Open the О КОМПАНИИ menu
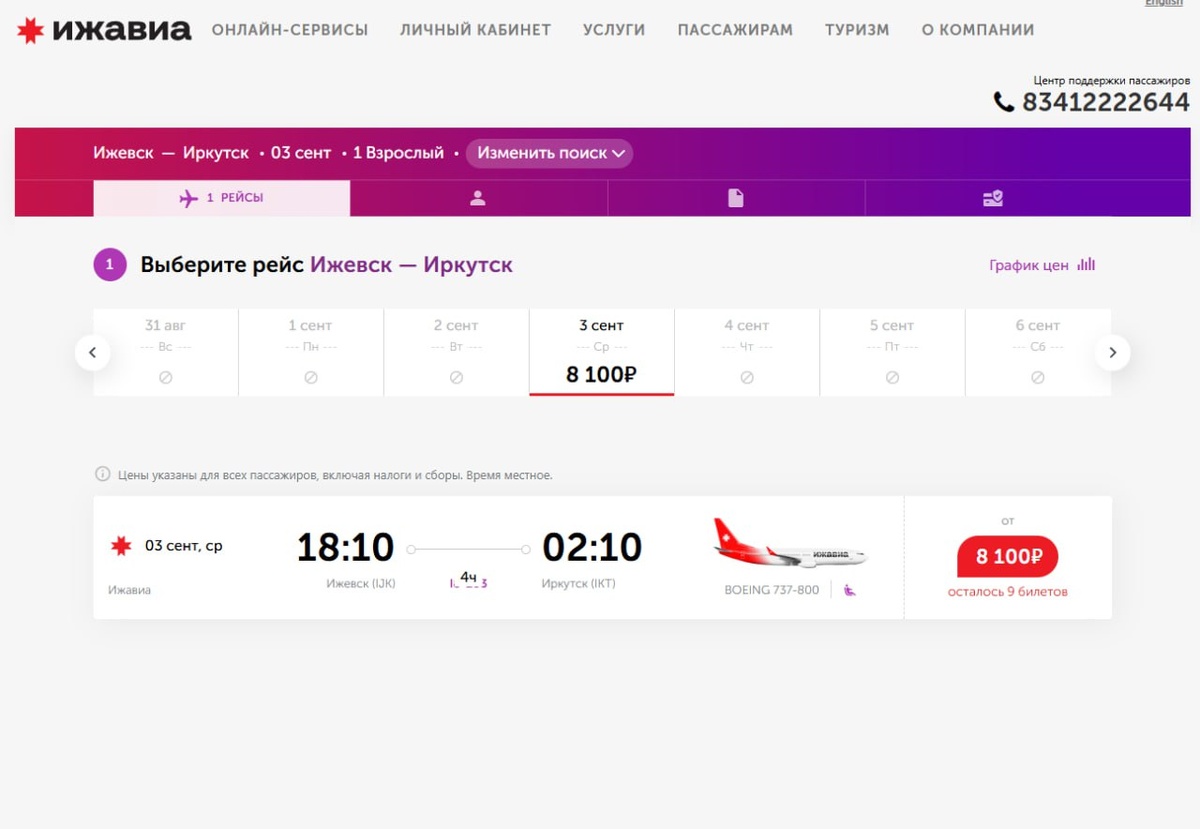This screenshot has width=1200, height=829. click(x=978, y=30)
